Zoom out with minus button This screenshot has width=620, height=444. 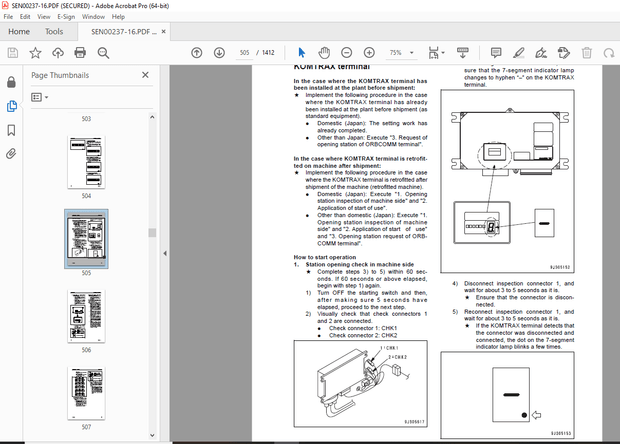click(346, 53)
